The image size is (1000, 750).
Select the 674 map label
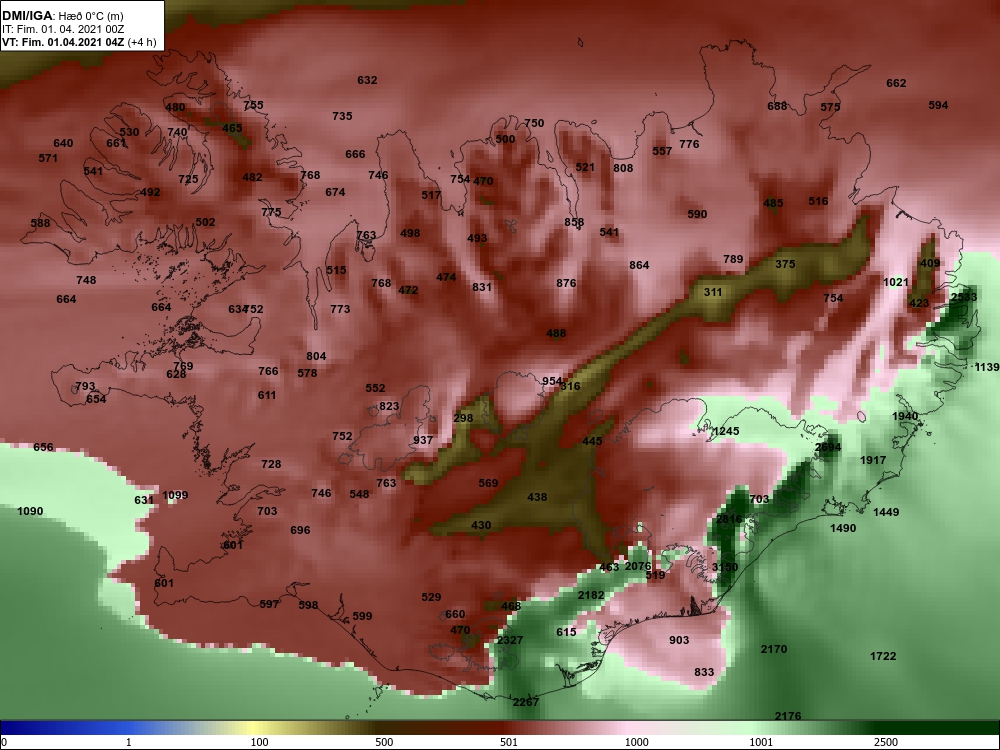coord(335,192)
